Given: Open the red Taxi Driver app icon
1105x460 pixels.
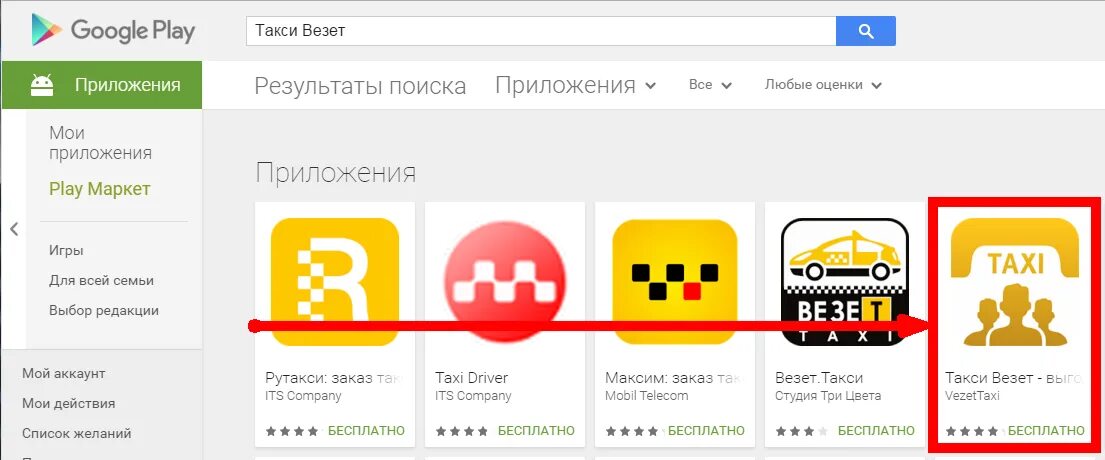Looking at the screenshot, I should [505, 282].
